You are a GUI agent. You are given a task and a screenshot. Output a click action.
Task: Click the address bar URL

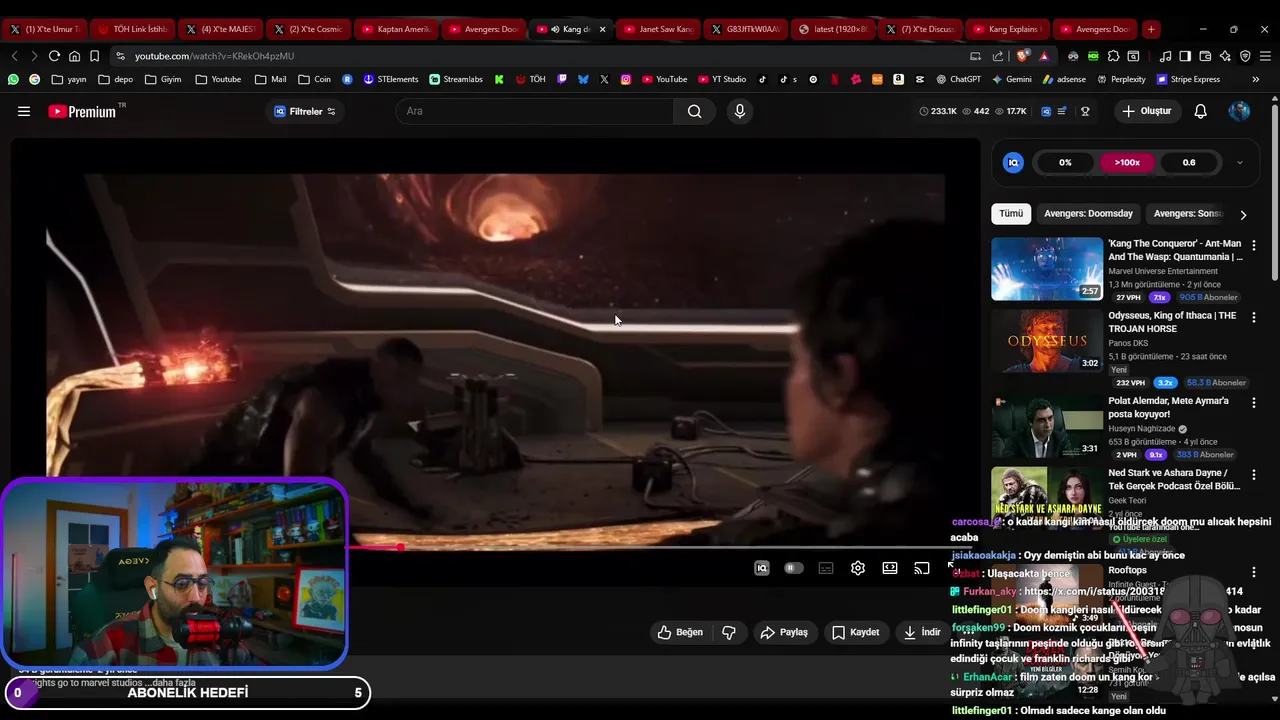[215, 56]
